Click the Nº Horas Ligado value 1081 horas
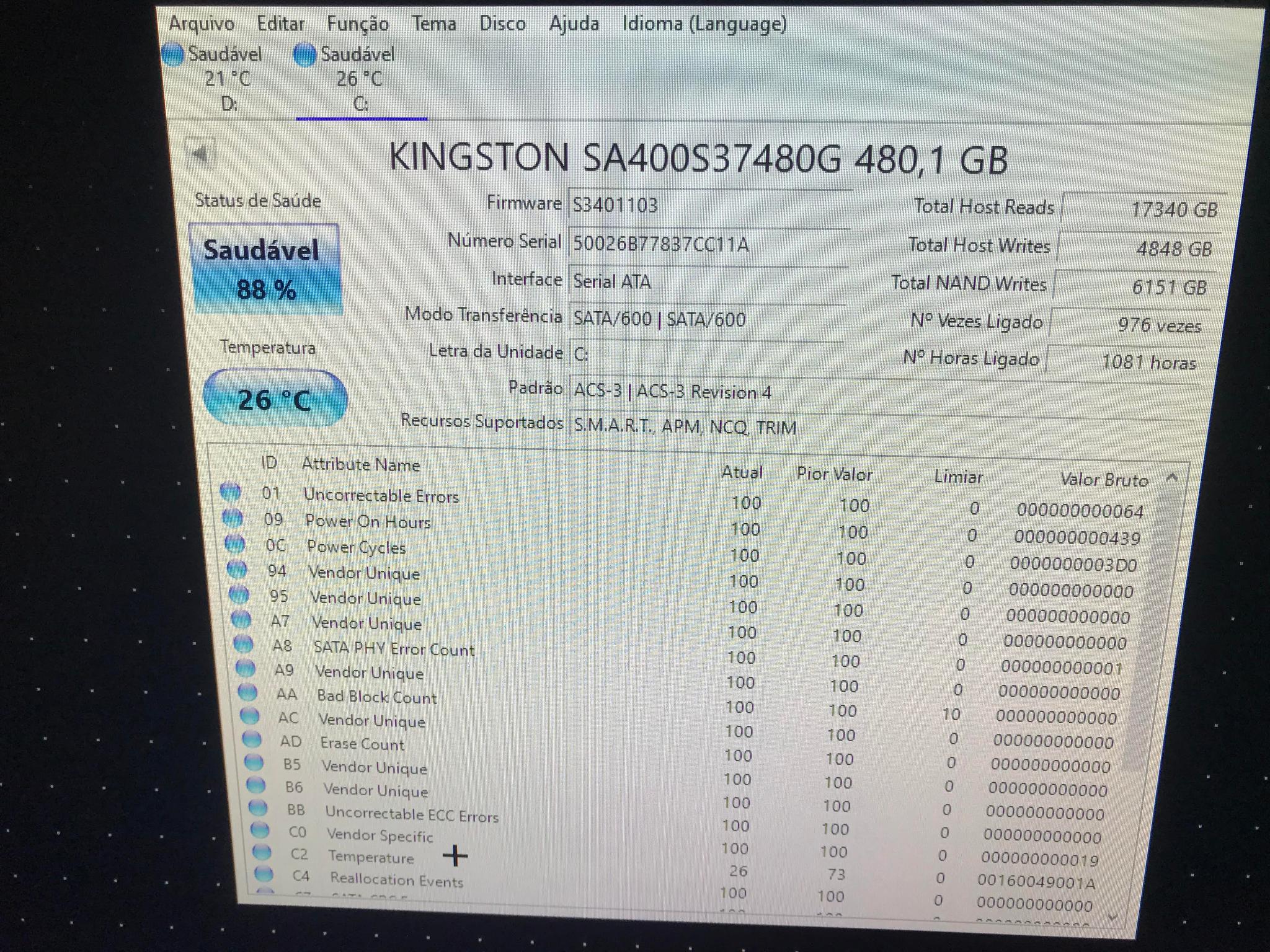Screen dimensions: 1270x952 pyautogui.click(x=1124, y=361)
